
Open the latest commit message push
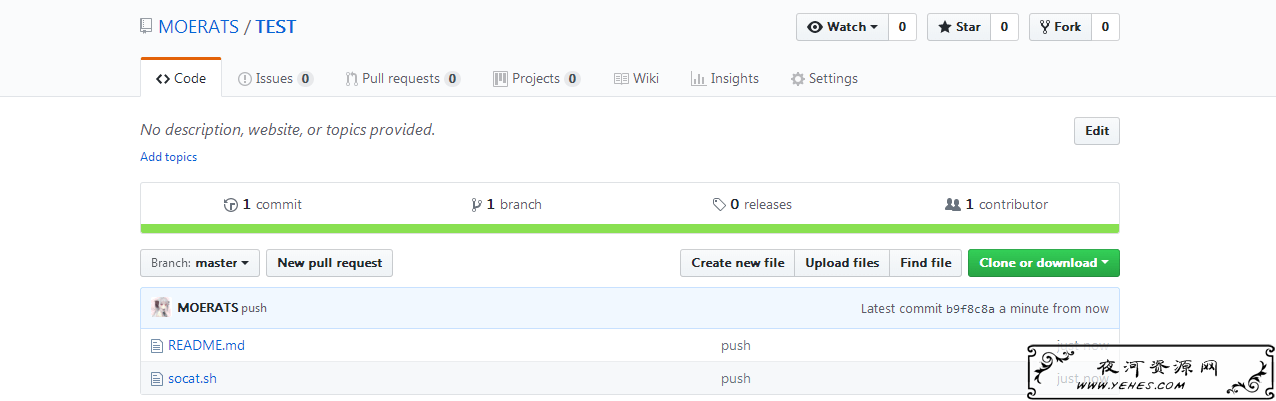tap(254, 308)
